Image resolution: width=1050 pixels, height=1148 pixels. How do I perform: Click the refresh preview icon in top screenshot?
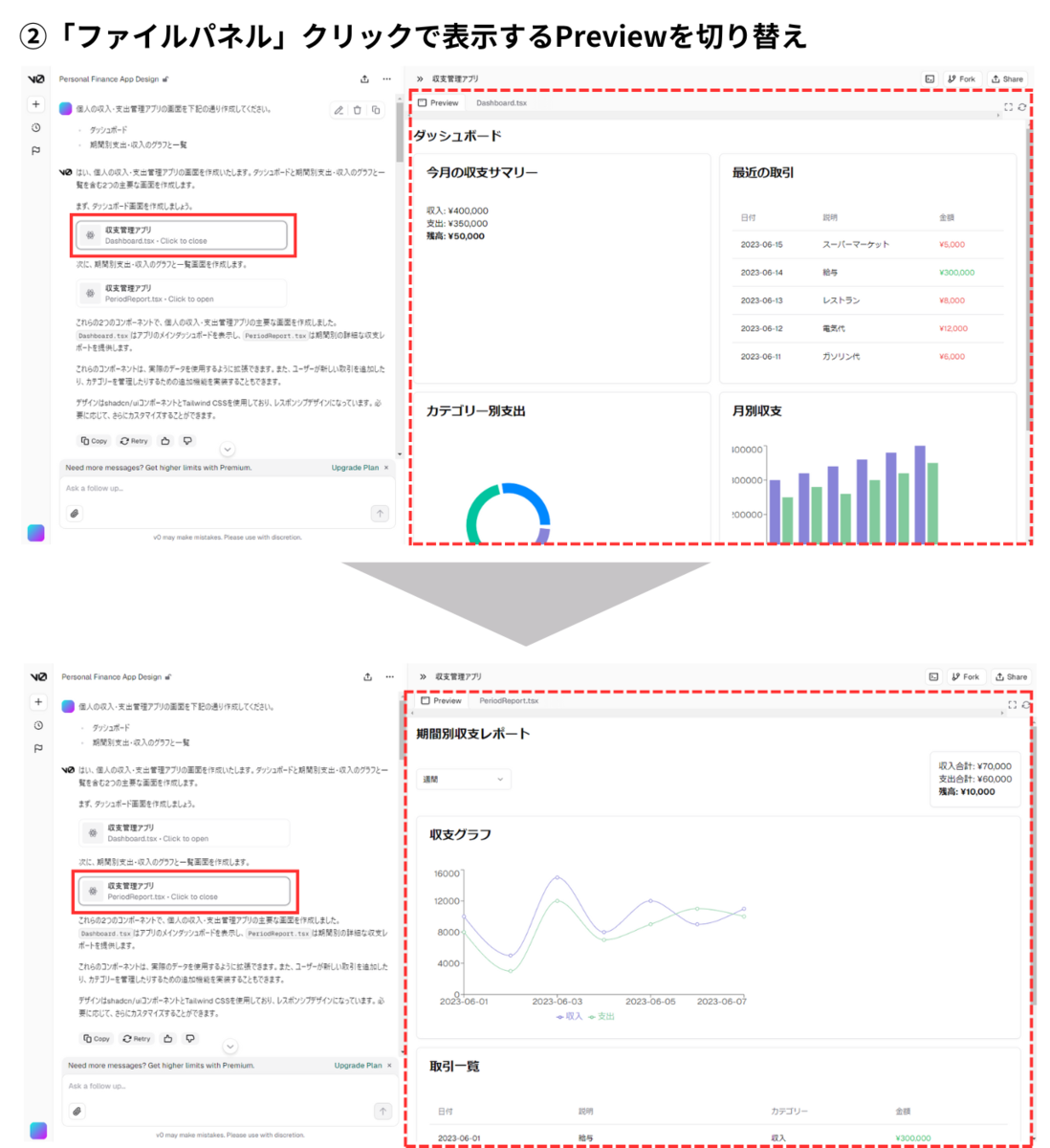click(x=1022, y=107)
